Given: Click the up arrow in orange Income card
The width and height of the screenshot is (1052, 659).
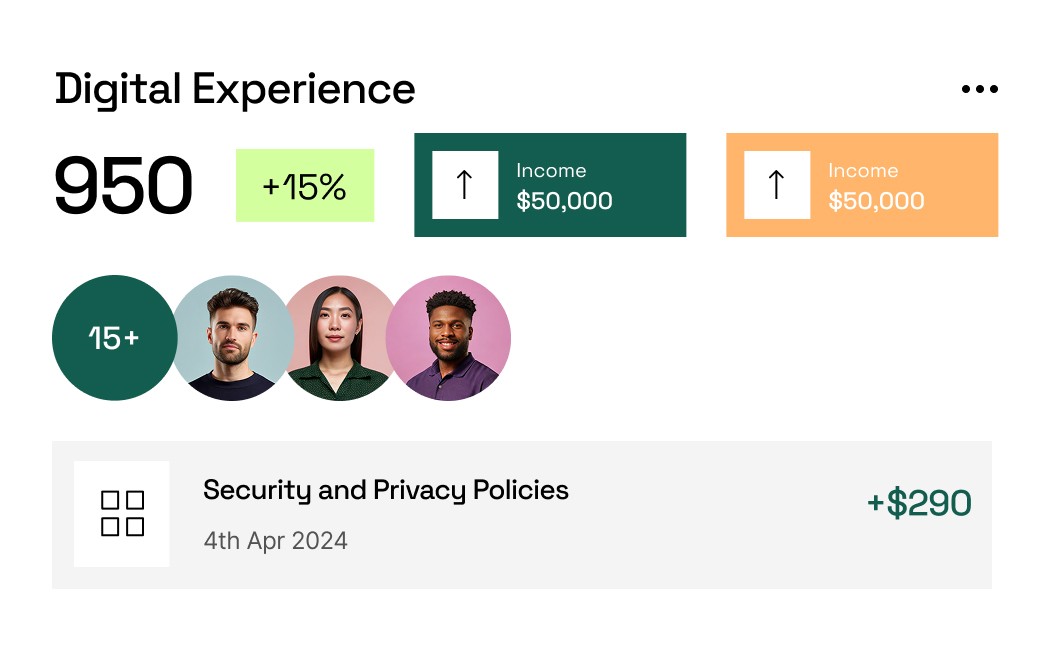Looking at the screenshot, I should (x=777, y=185).
